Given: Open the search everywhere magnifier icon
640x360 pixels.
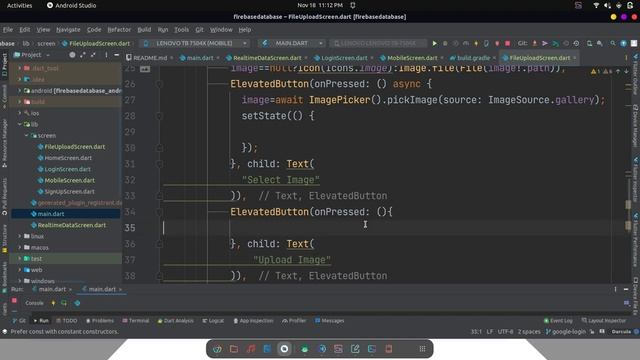Looking at the screenshot, I should (x=613, y=43).
